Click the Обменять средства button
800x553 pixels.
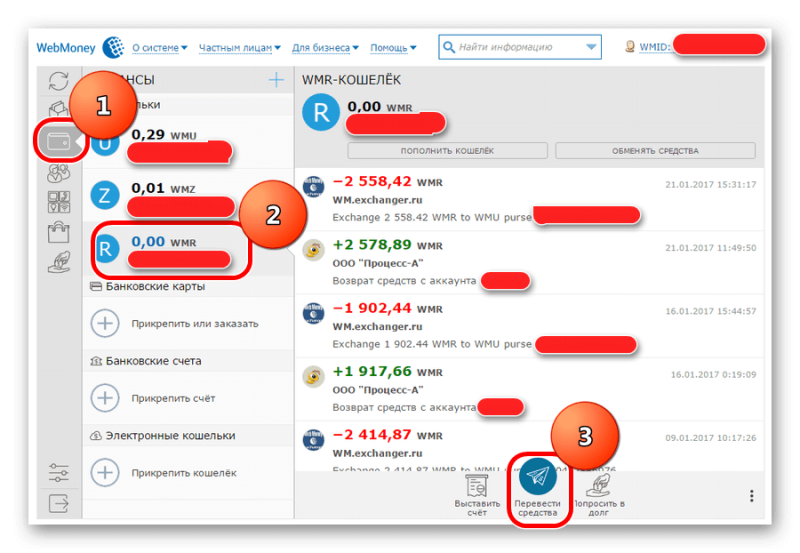(x=655, y=151)
